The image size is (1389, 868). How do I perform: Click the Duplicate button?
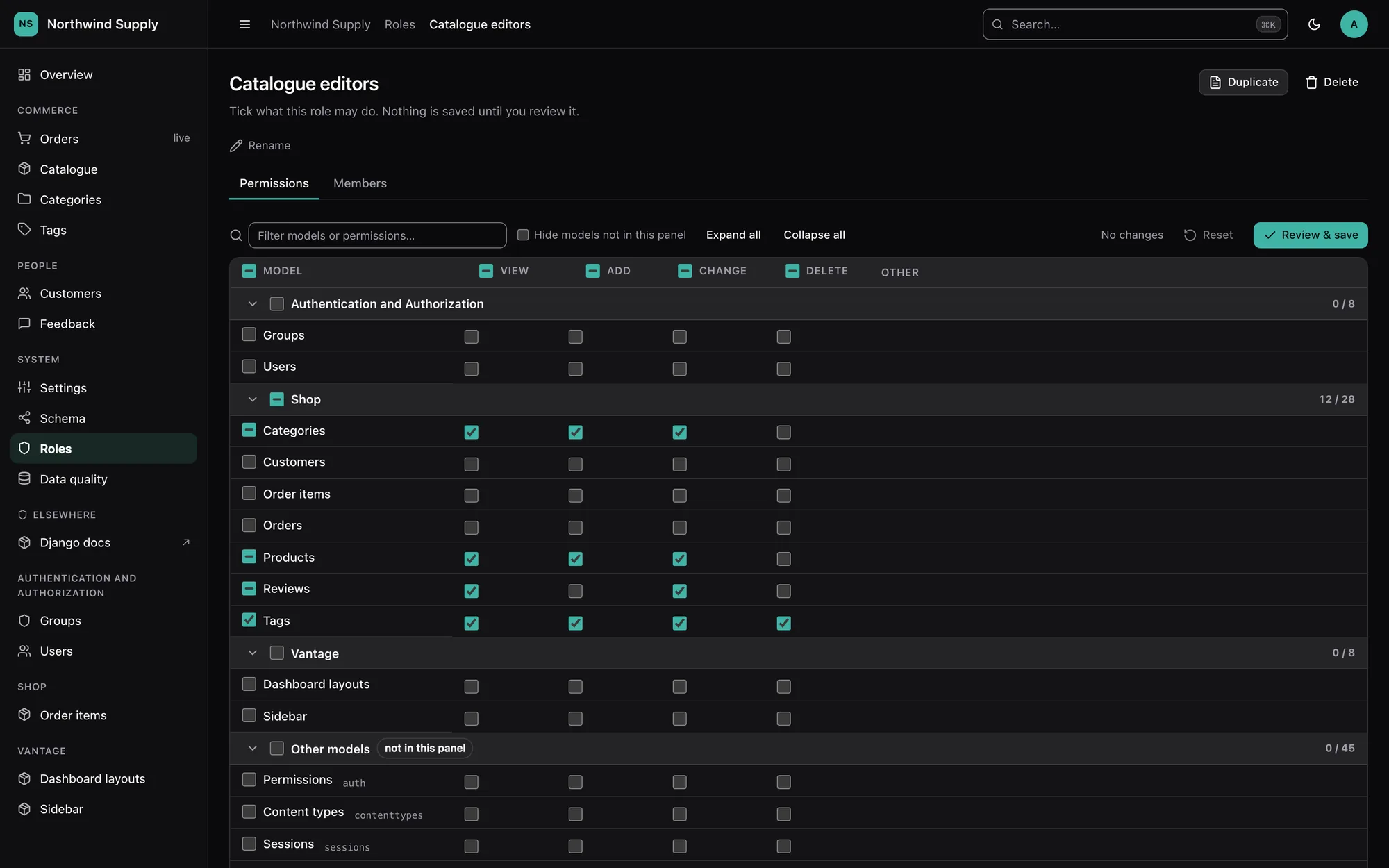tap(1243, 82)
